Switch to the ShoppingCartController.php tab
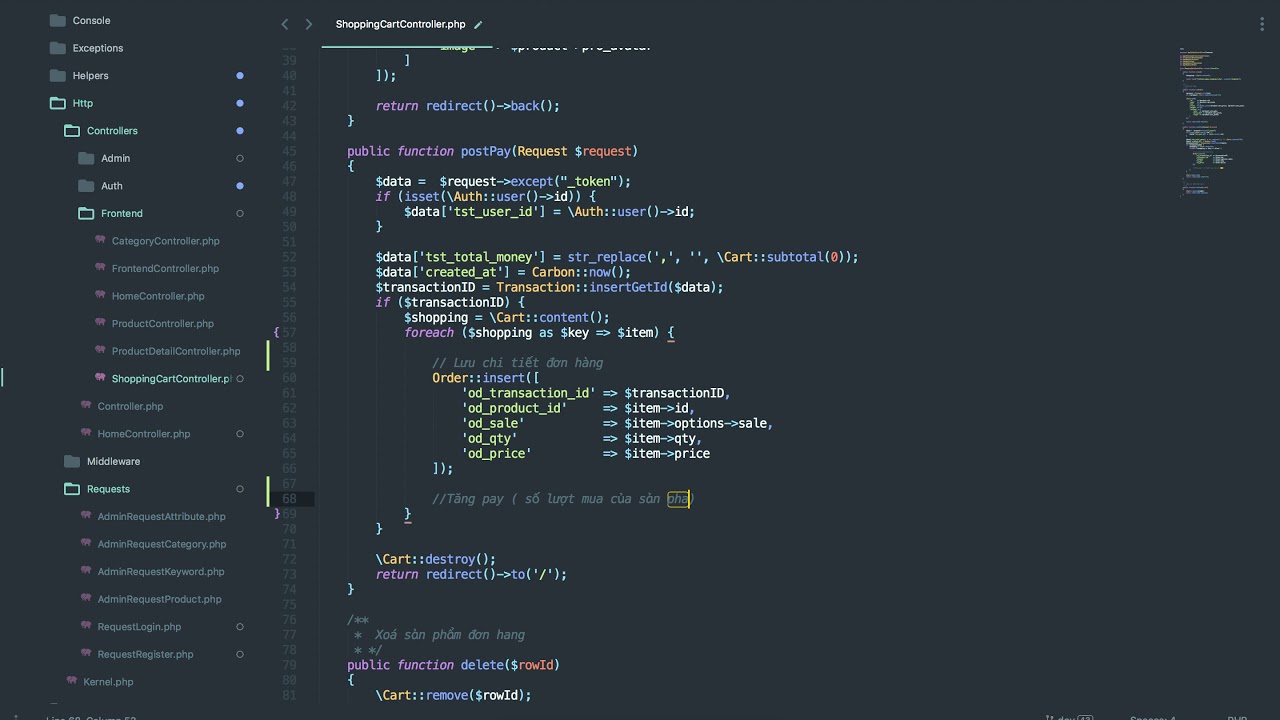 click(400, 24)
